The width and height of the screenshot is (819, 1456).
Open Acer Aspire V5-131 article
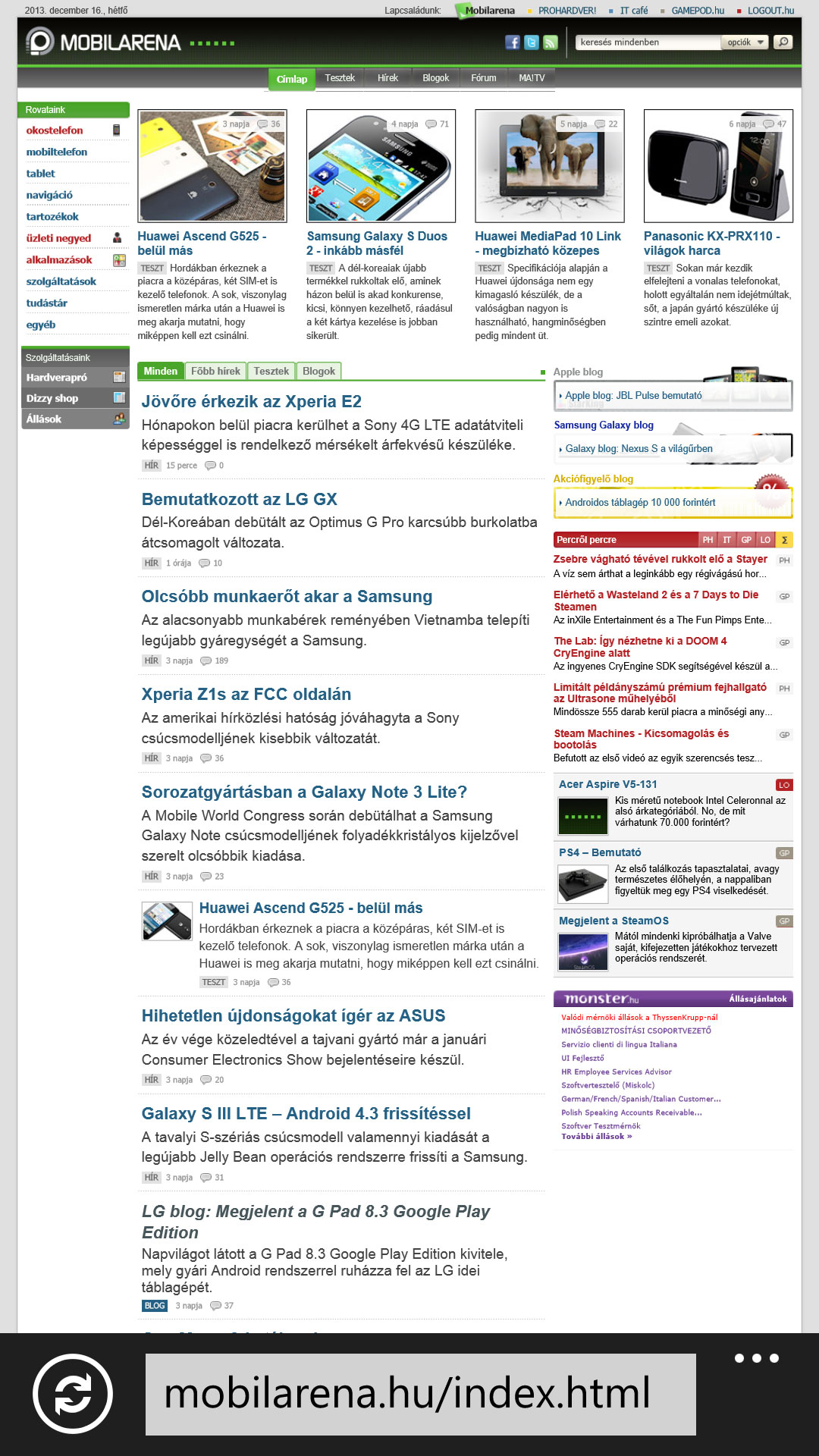click(x=608, y=784)
